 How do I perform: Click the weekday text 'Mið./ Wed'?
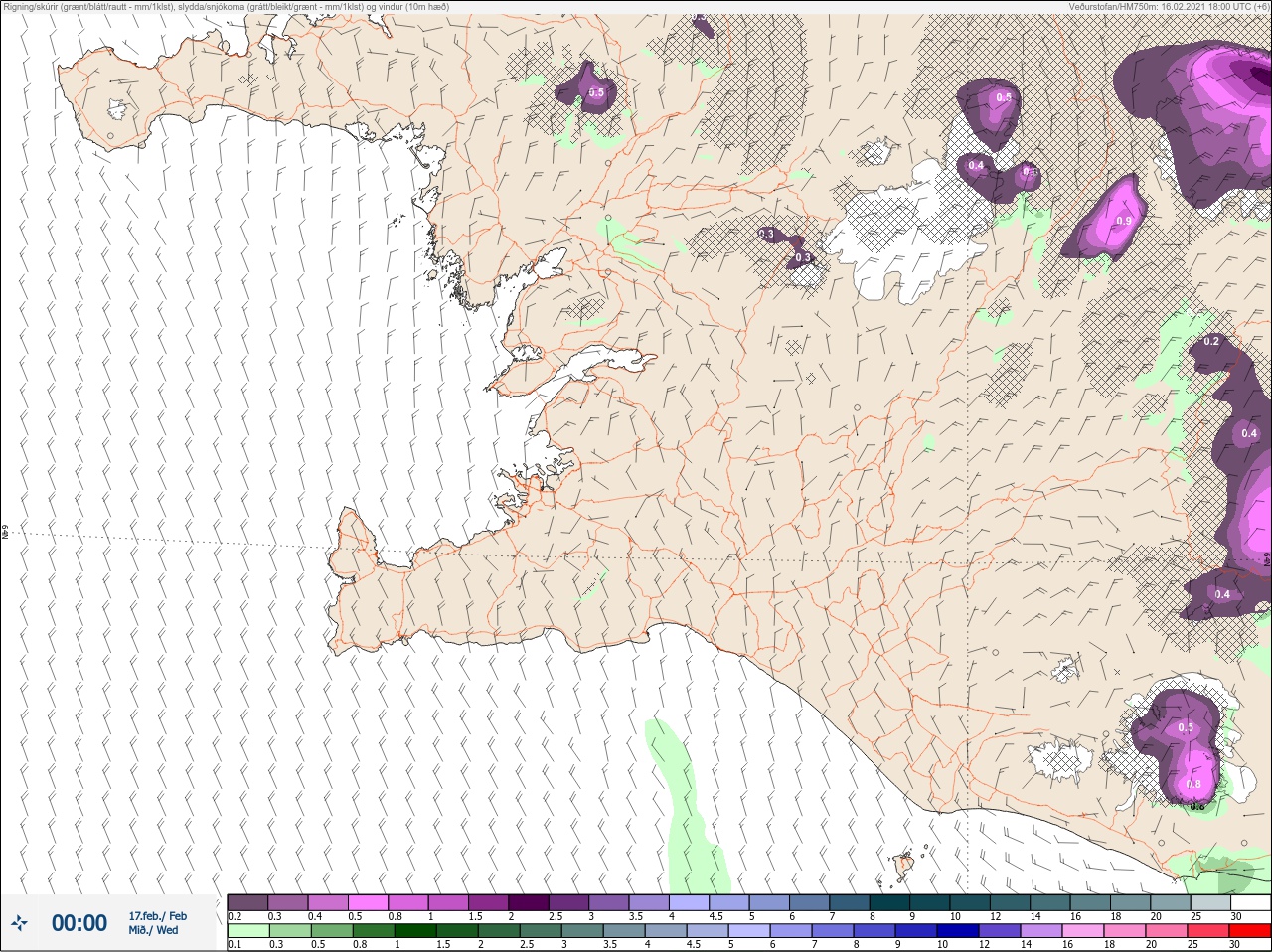tap(153, 930)
